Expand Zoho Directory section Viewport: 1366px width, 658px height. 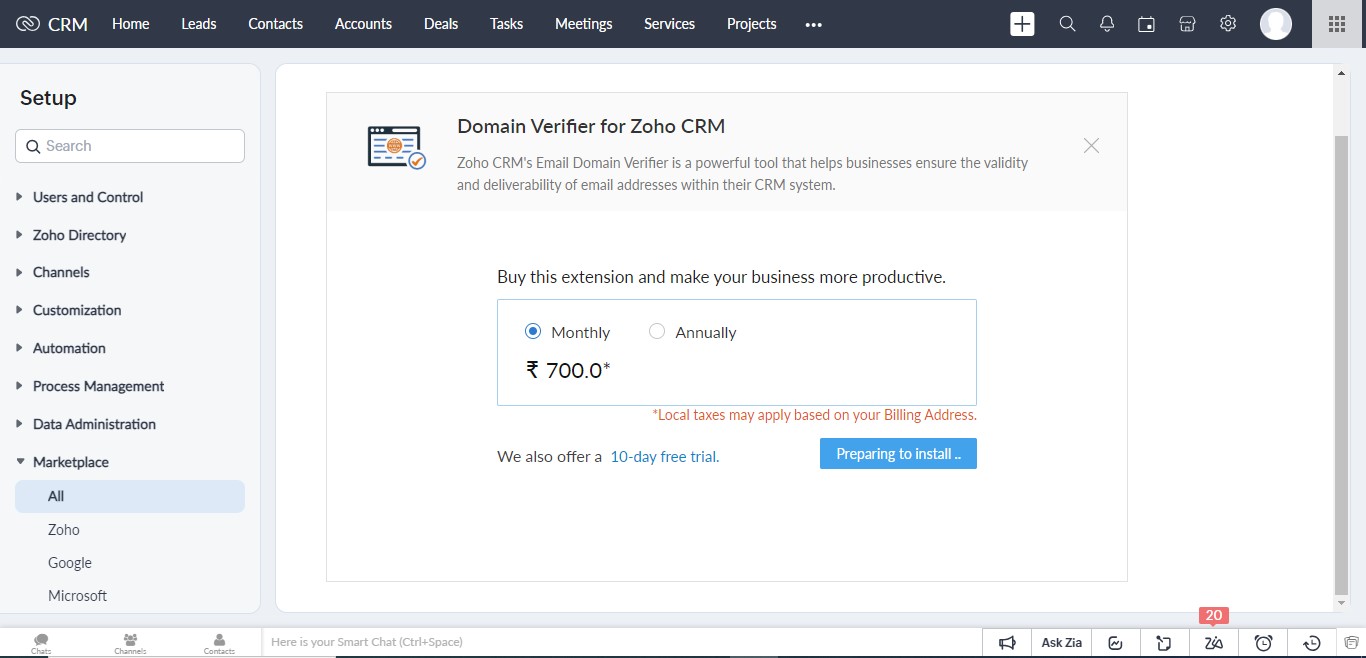pyautogui.click(x=80, y=235)
